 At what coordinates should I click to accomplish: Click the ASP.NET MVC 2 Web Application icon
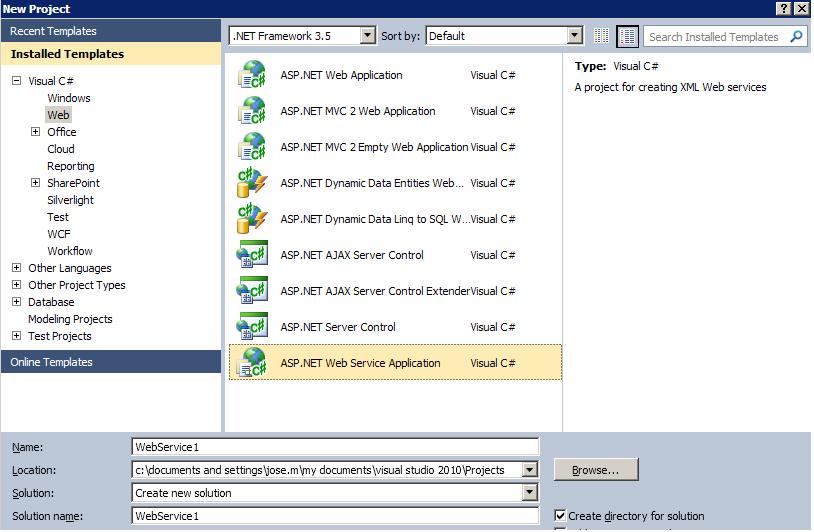coord(252,111)
